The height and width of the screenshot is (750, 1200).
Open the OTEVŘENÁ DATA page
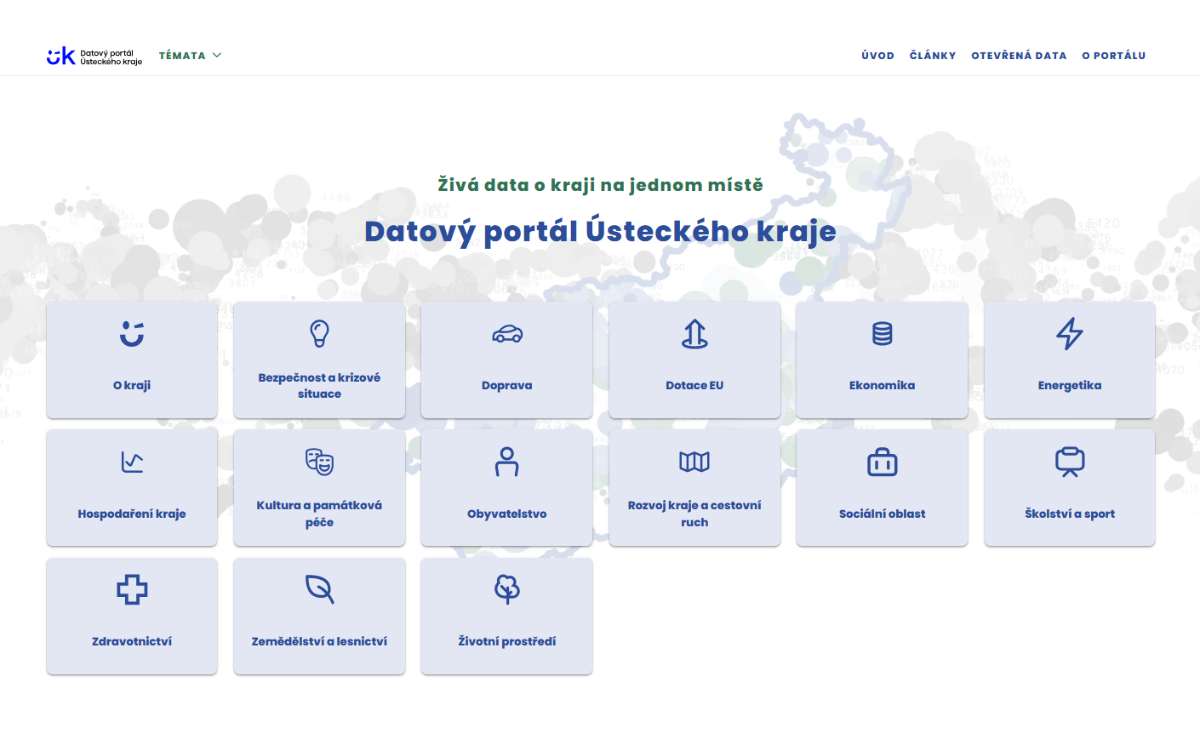click(1019, 55)
